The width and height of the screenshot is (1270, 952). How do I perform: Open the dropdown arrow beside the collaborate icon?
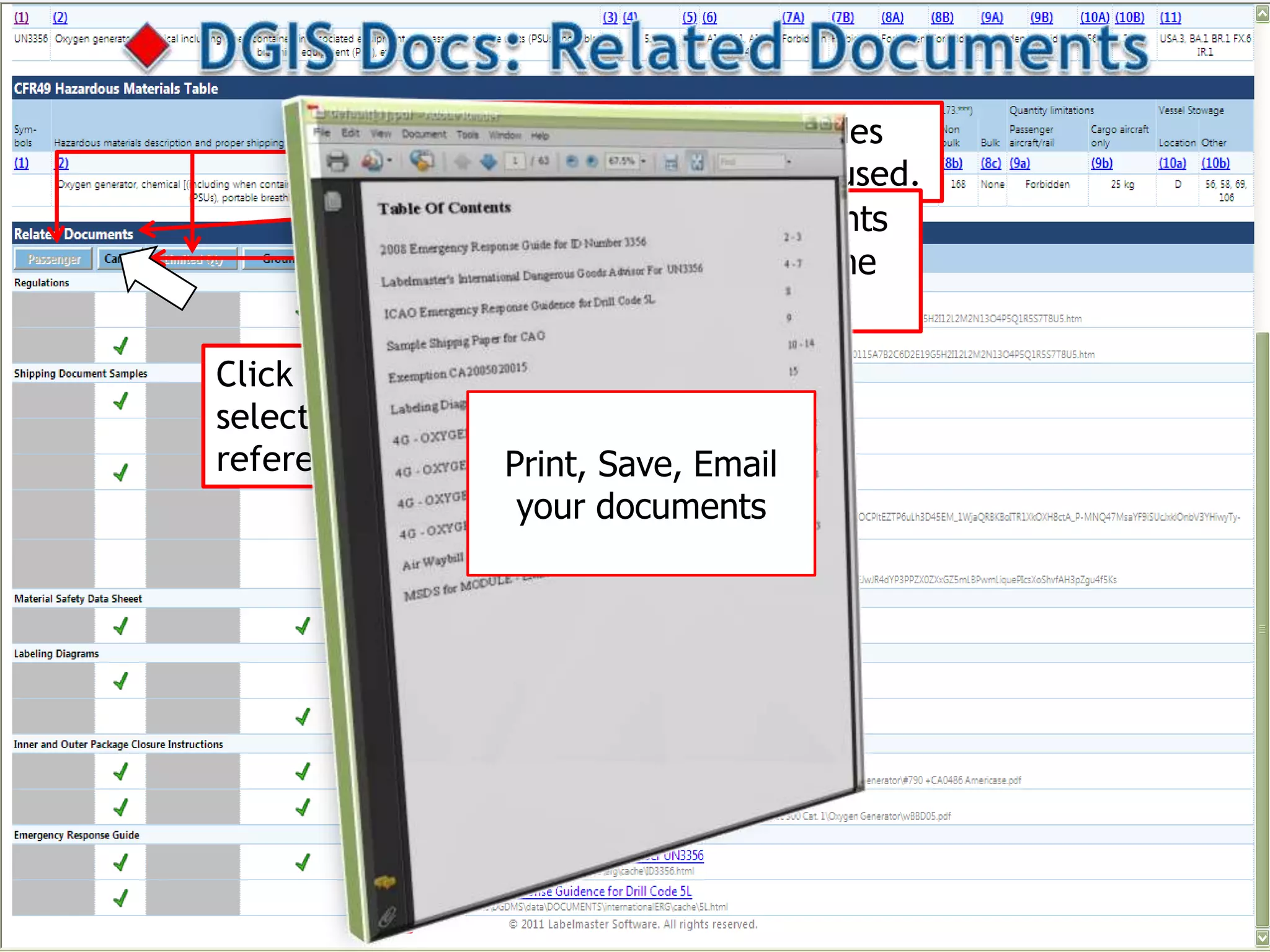click(389, 161)
